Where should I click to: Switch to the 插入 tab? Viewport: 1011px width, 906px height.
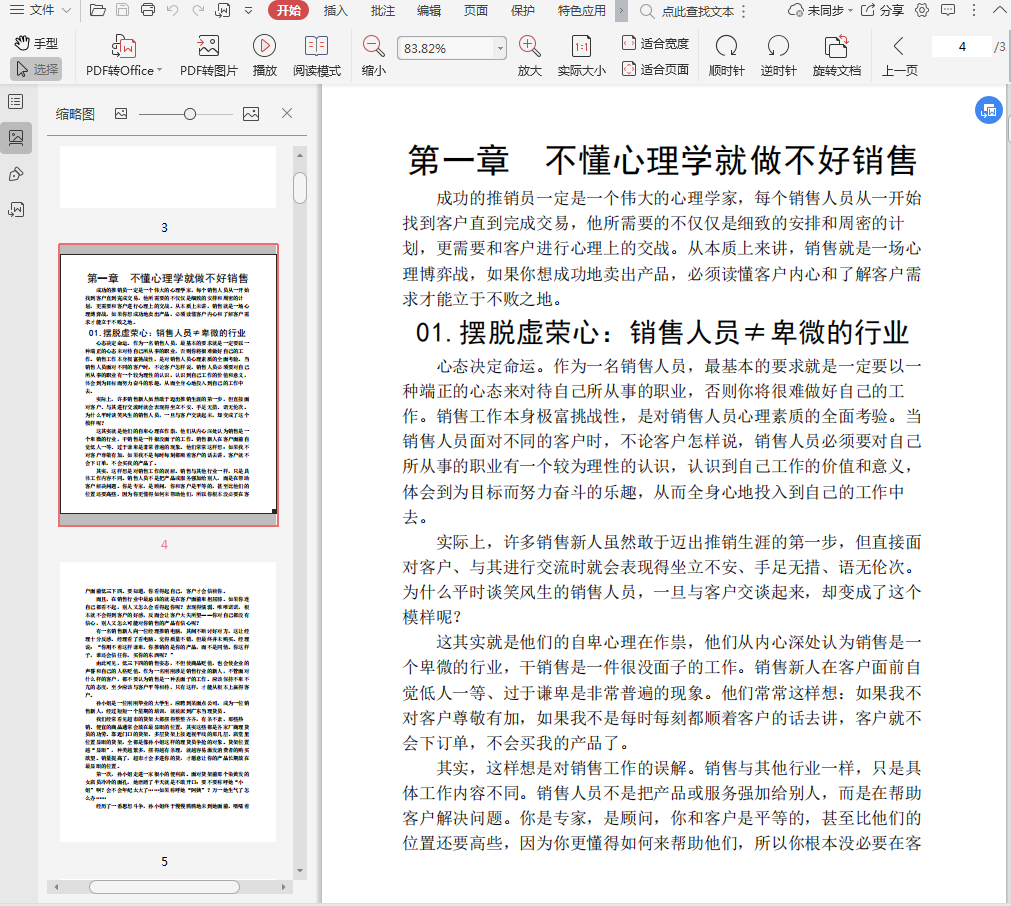336,11
